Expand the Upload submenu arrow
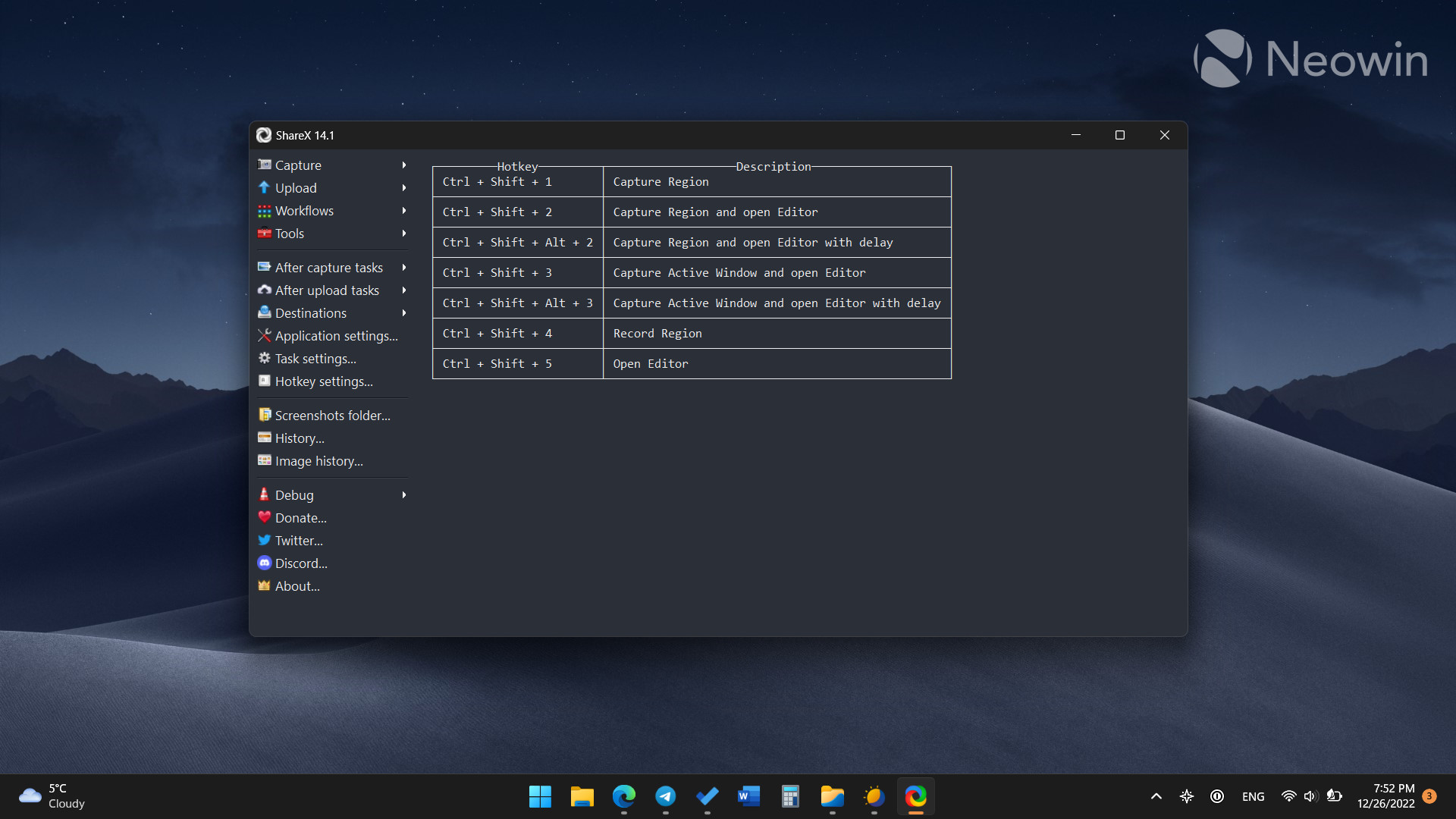The height and width of the screenshot is (819, 1456). 404,188
